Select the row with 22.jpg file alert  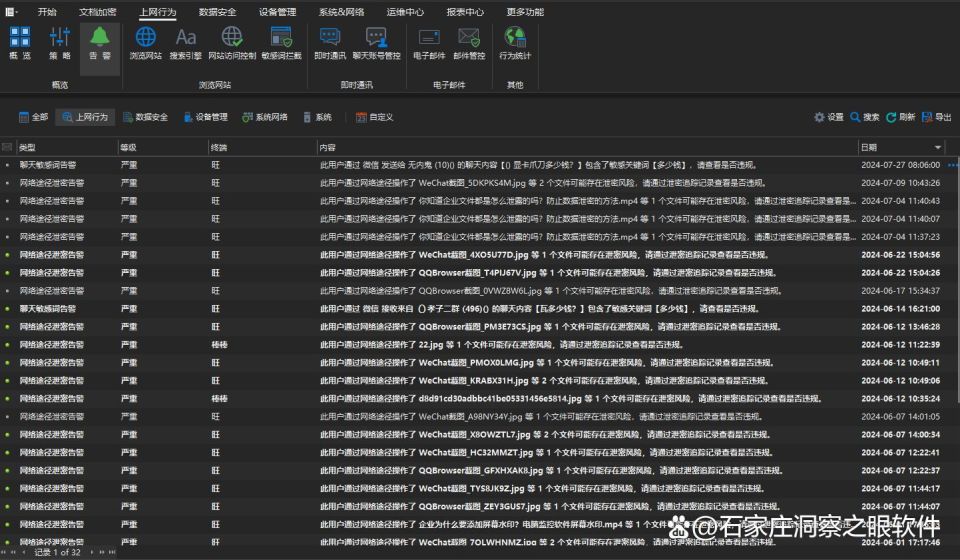click(473, 345)
